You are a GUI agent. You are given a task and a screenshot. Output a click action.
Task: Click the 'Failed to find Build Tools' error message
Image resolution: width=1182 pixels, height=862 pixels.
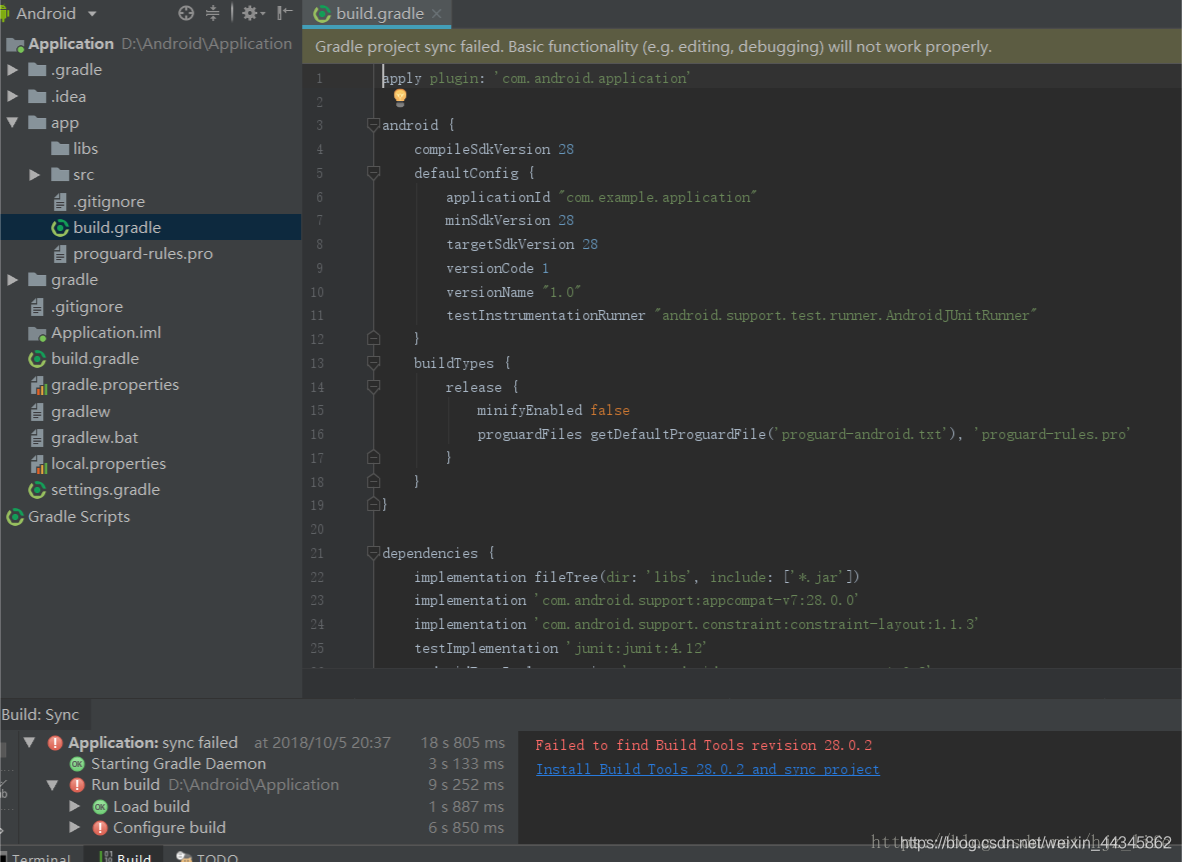click(x=703, y=745)
